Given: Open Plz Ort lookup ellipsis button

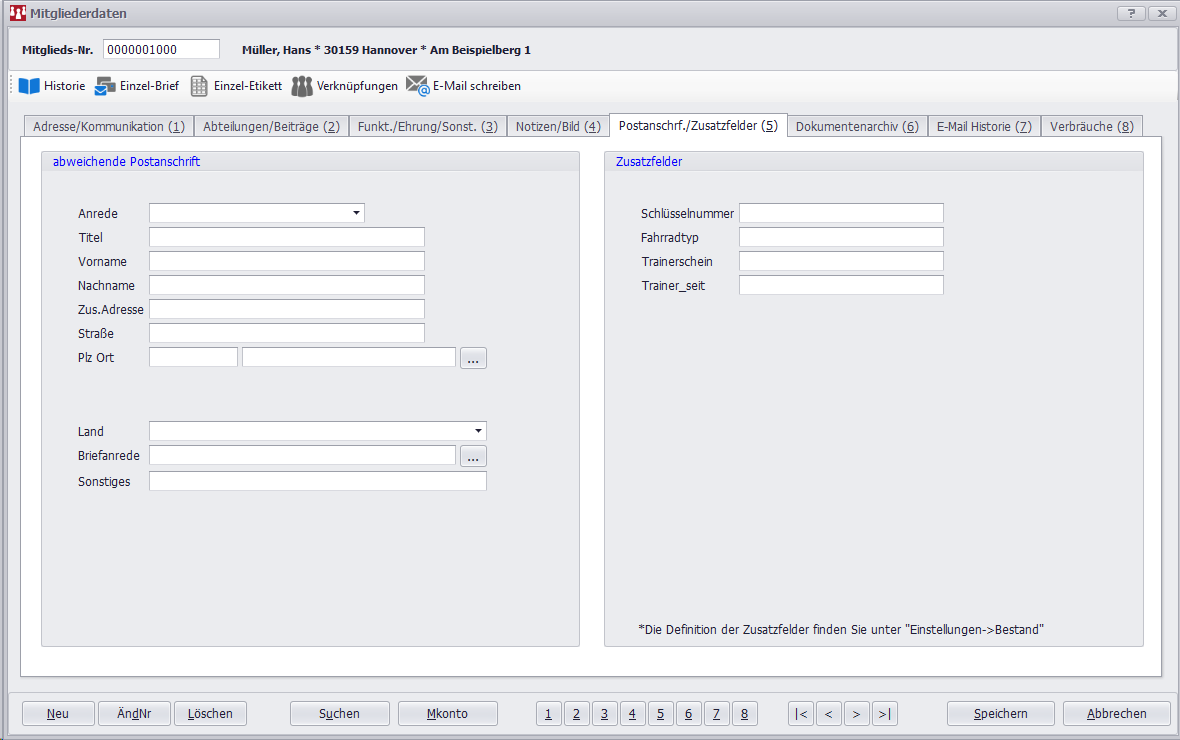Looking at the screenshot, I should pyautogui.click(x=473, y=358).
